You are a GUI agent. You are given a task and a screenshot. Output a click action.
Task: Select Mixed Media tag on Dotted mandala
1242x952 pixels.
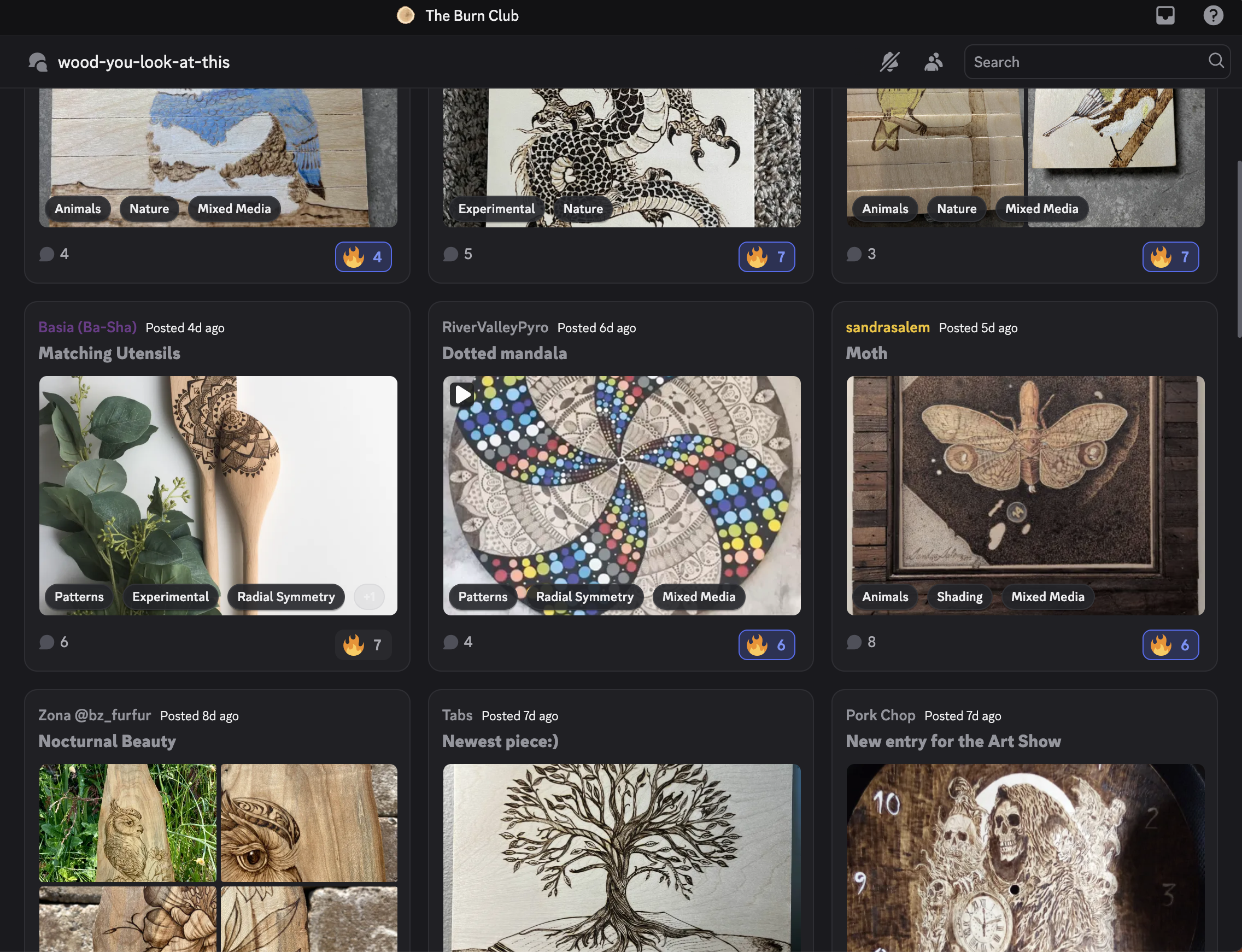click(699, 597)
